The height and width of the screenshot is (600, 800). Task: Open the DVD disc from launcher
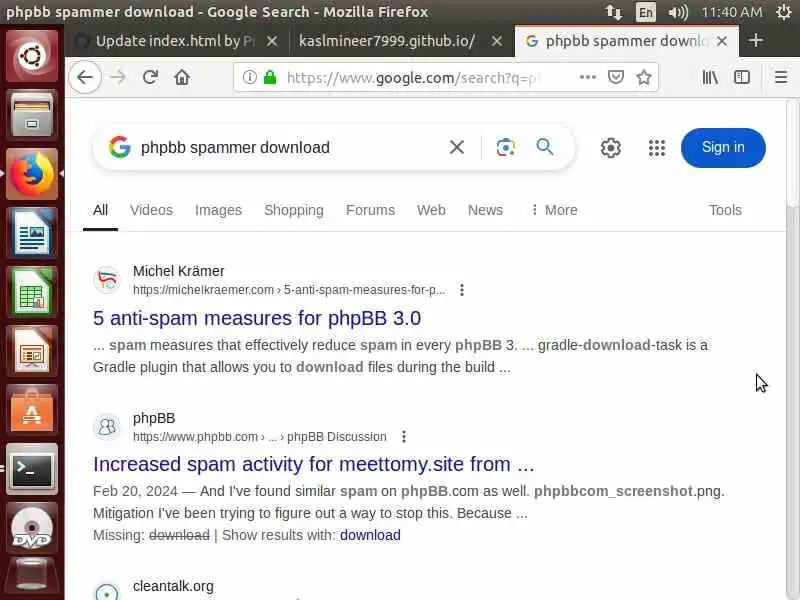click(32, 528)
